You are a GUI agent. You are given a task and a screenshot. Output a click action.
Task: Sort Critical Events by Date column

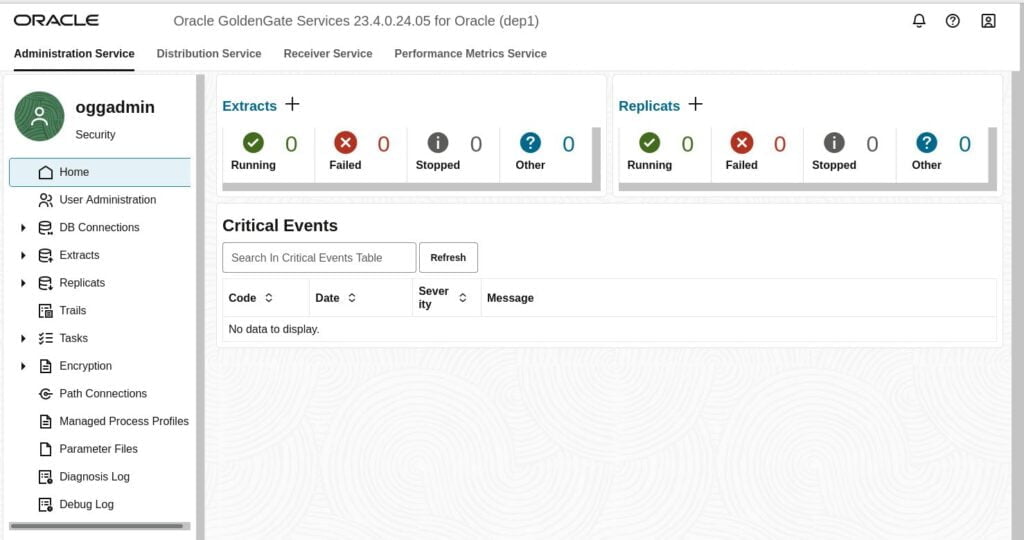pyautogui.click(x=352, y=298)
